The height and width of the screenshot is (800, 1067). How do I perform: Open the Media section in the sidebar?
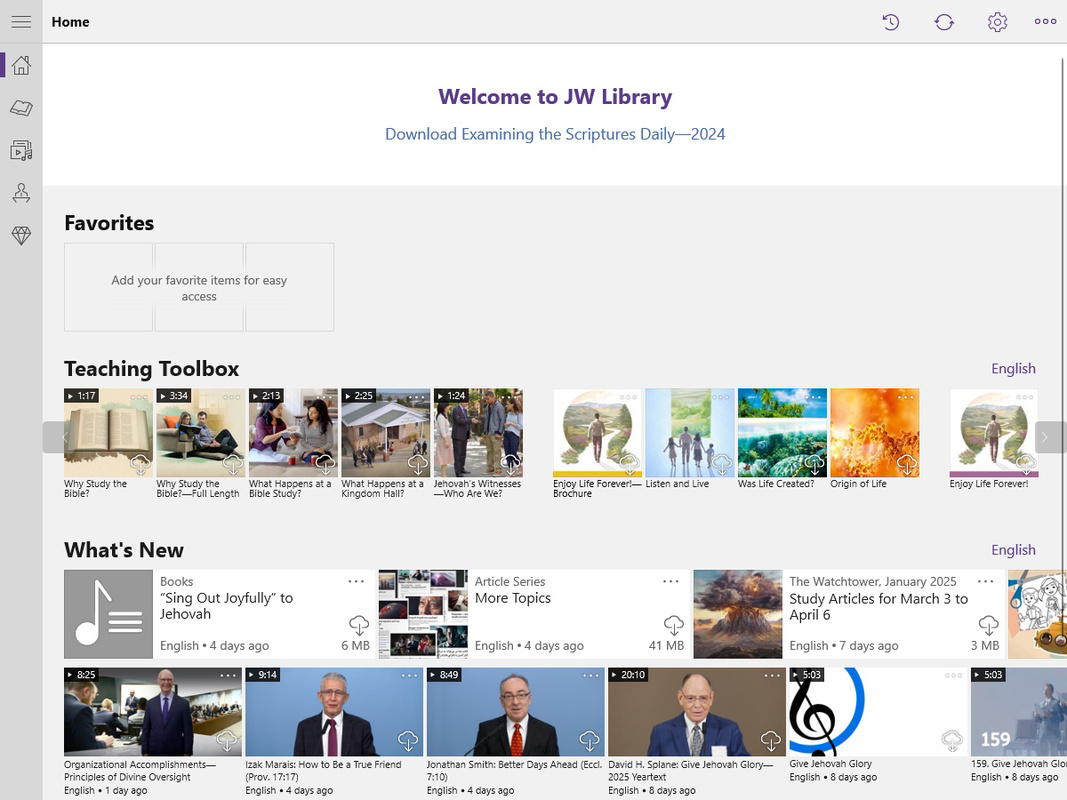click(x=20, y=150)
